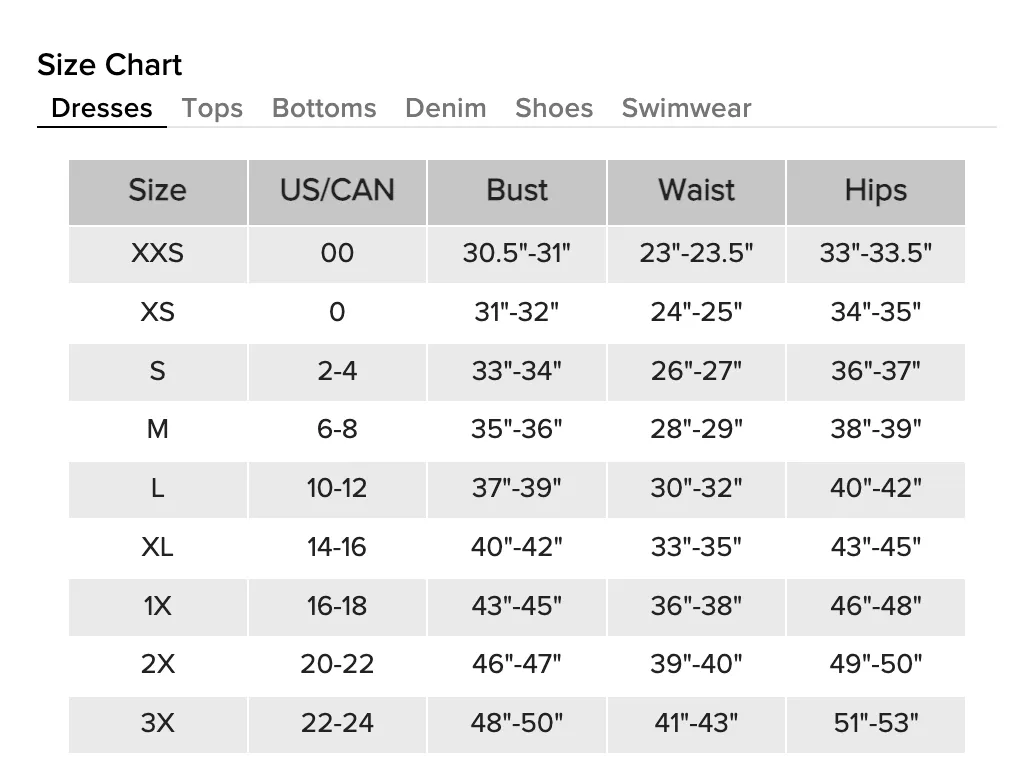1014x774 pixels.
Task: Open the Denim tab
Action: (446, 108)
